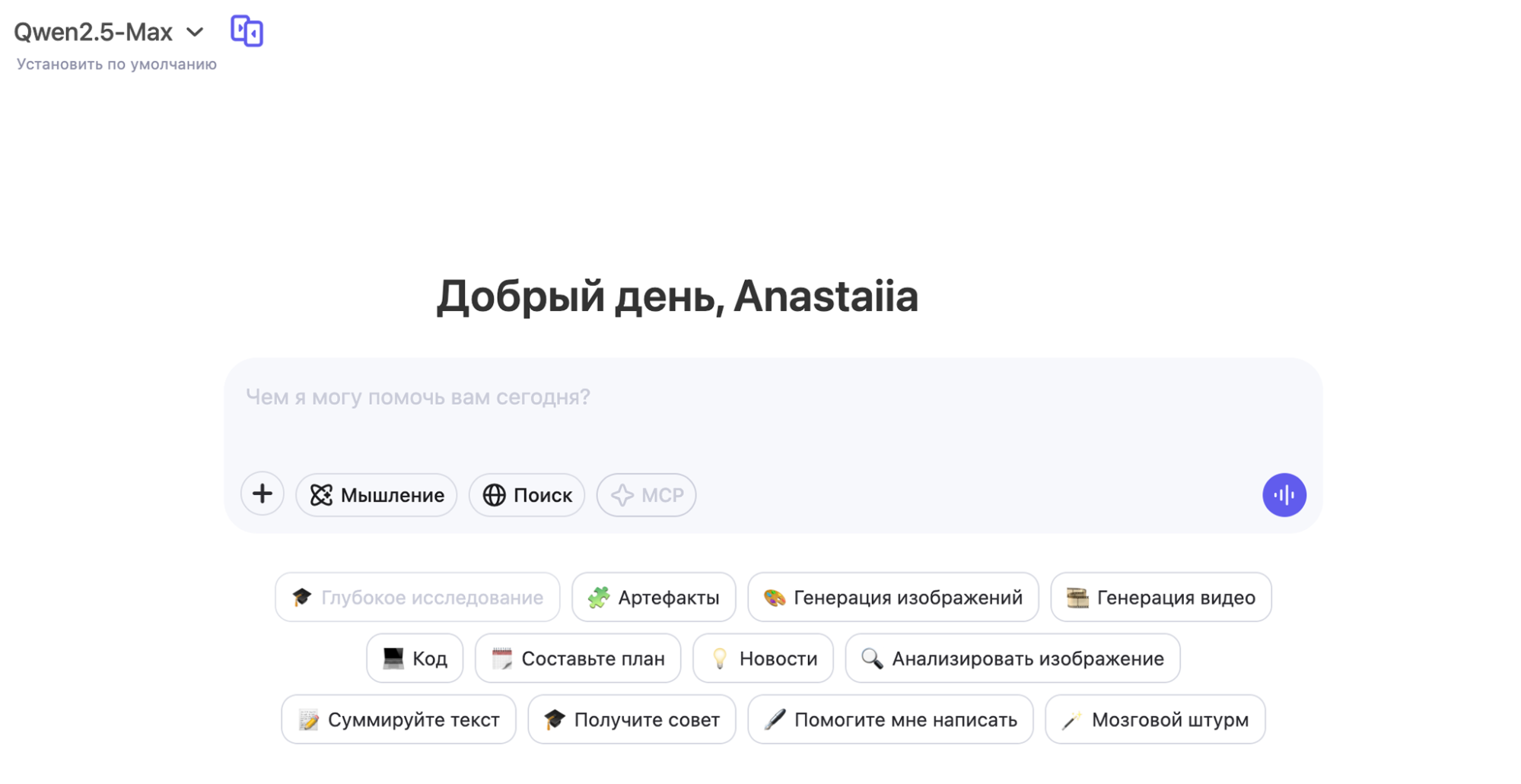Toggle the Мышление thinking mode

[x=377, y=495]
